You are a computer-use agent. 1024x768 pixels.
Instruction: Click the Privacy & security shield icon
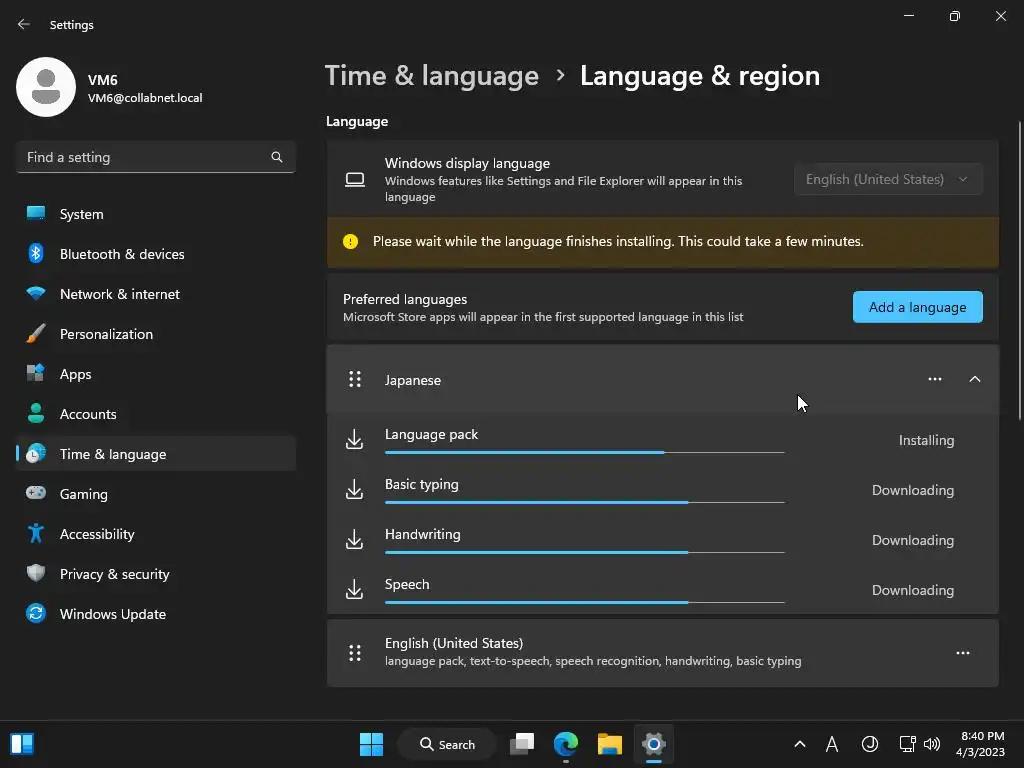(36, 573)
